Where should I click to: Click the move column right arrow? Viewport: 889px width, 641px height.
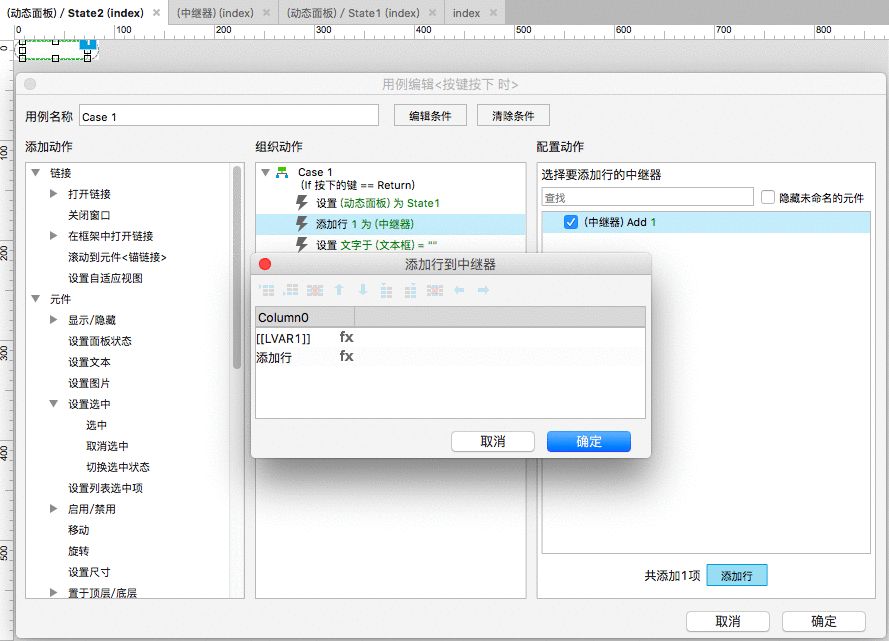click(x=483, y=290)
